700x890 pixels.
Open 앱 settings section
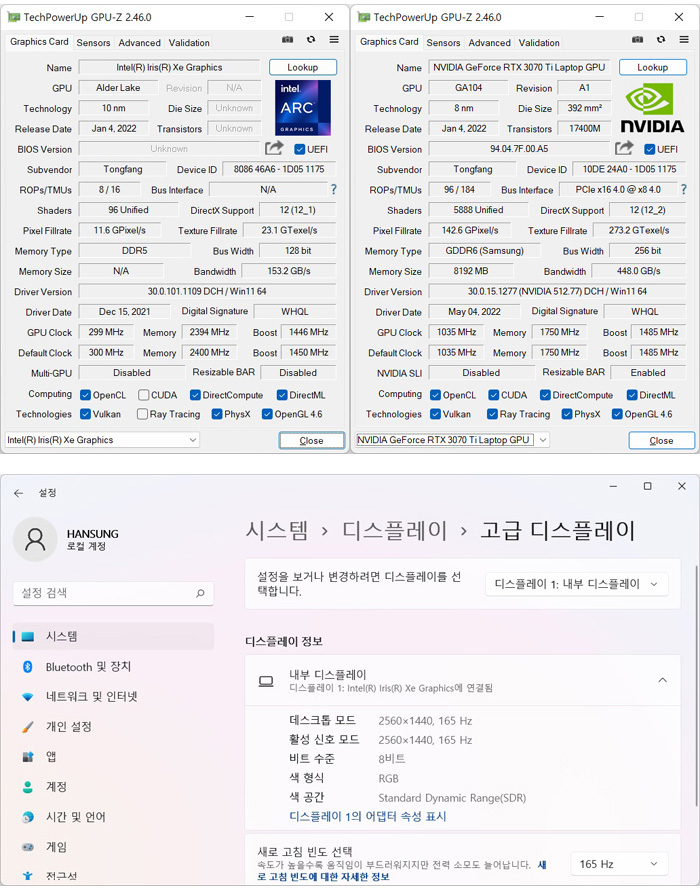tap(113, 757)
